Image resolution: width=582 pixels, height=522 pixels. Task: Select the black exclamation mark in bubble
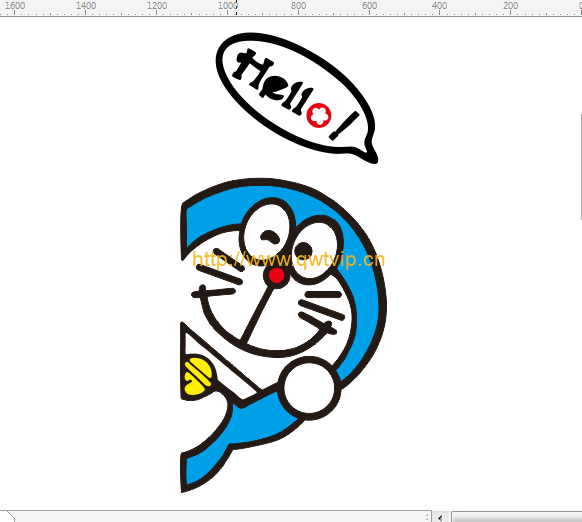tap(344, 126)
